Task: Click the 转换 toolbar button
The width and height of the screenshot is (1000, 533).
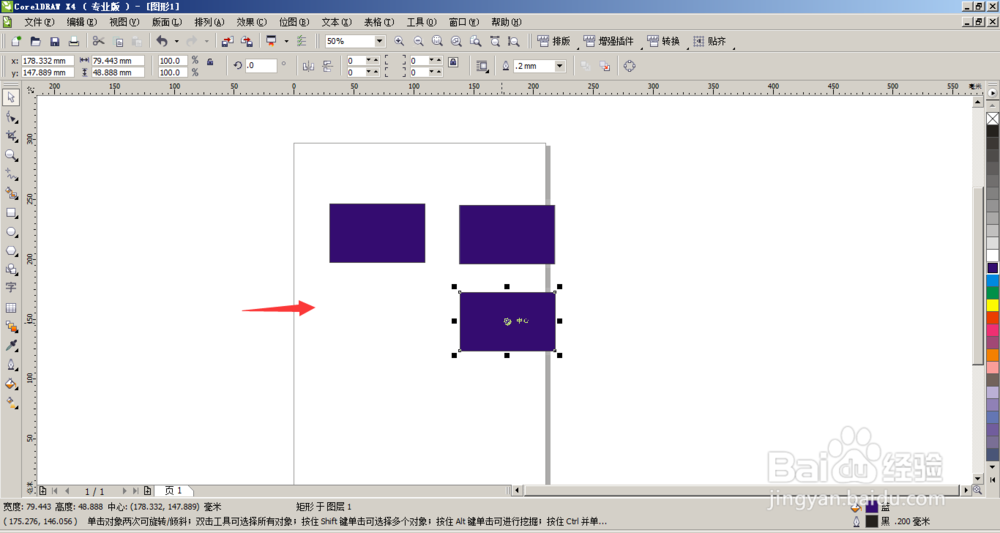Action: [x=663, y=41]
